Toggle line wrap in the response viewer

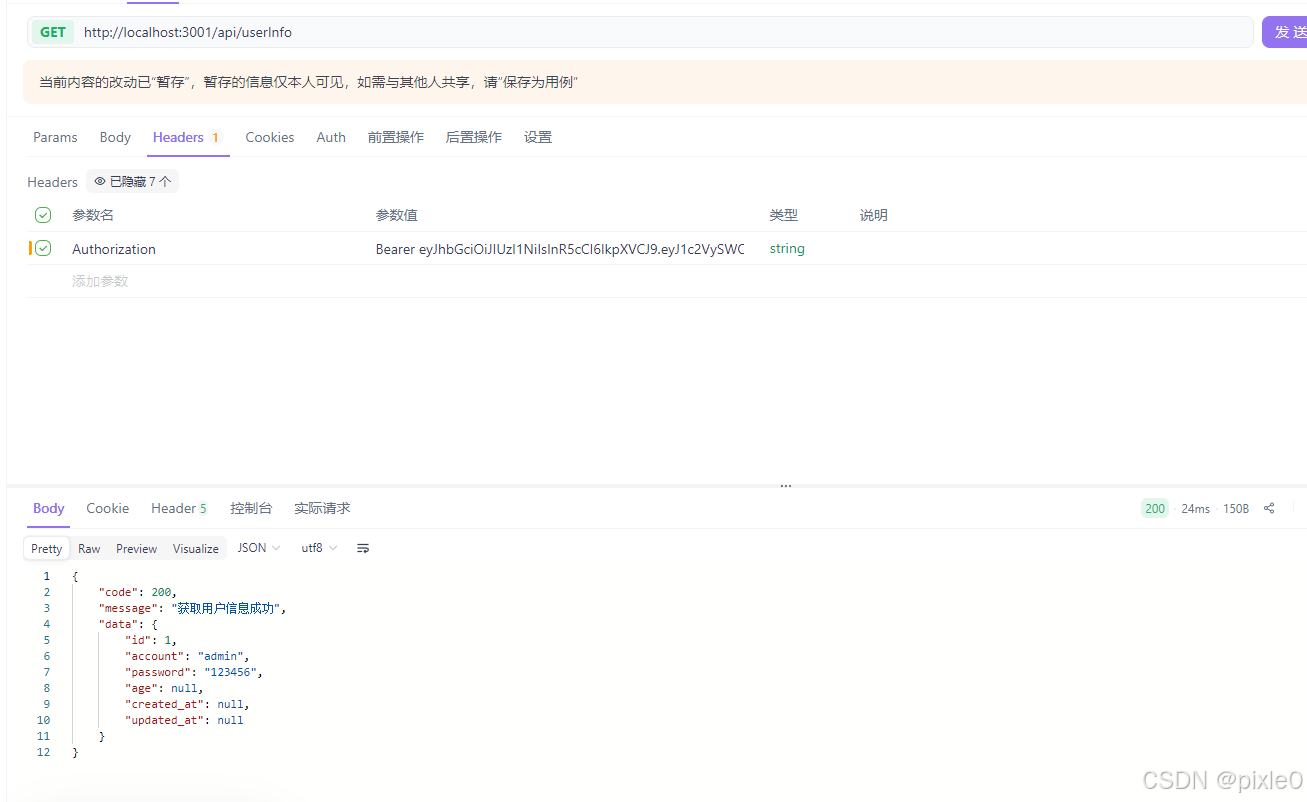(x=362, y=548)
